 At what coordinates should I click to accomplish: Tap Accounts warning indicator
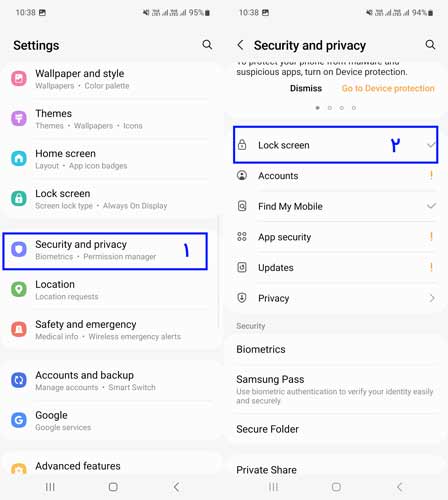click(431, 175)
